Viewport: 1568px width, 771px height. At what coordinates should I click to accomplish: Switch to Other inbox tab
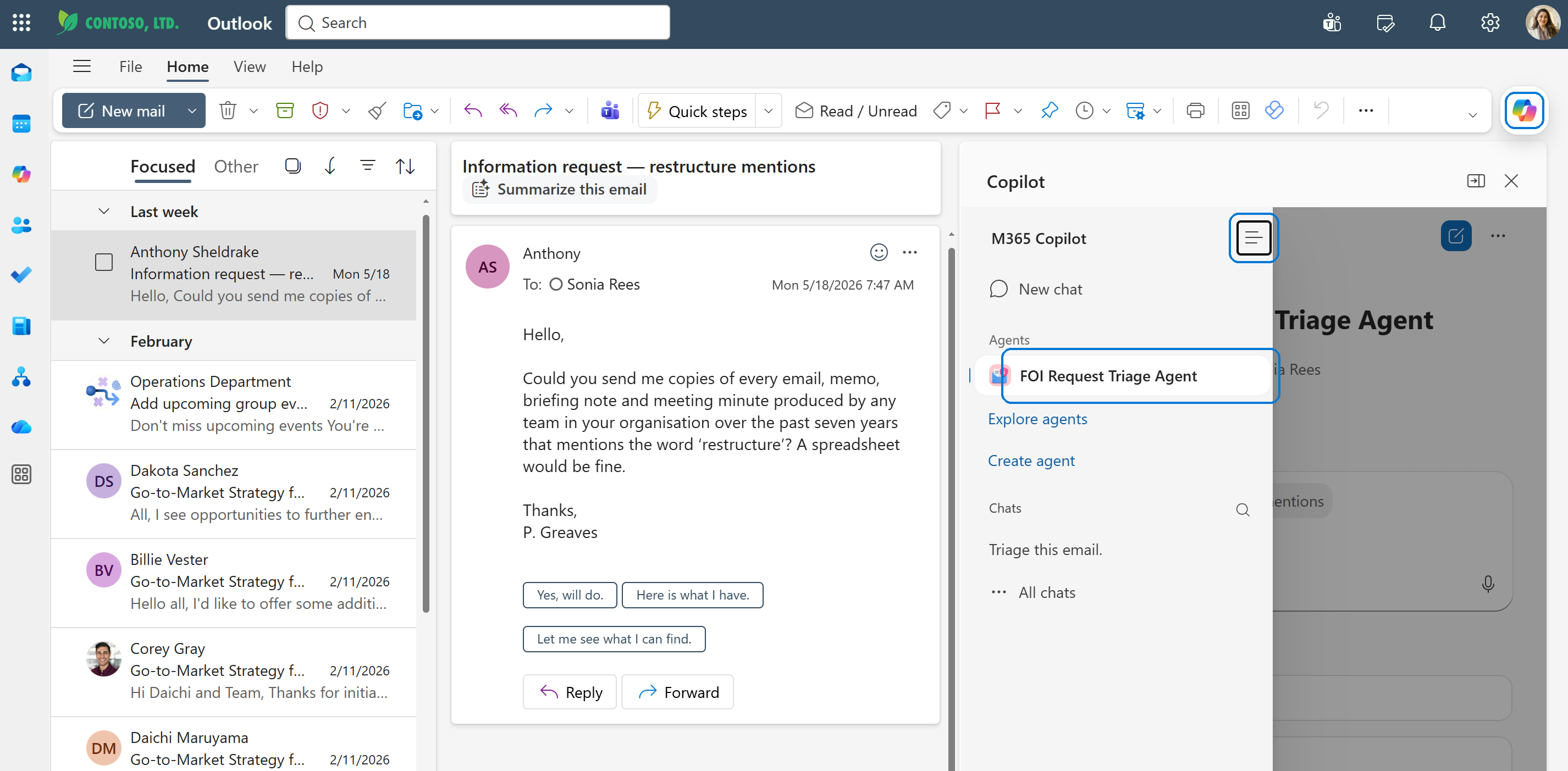pos(236,166)
